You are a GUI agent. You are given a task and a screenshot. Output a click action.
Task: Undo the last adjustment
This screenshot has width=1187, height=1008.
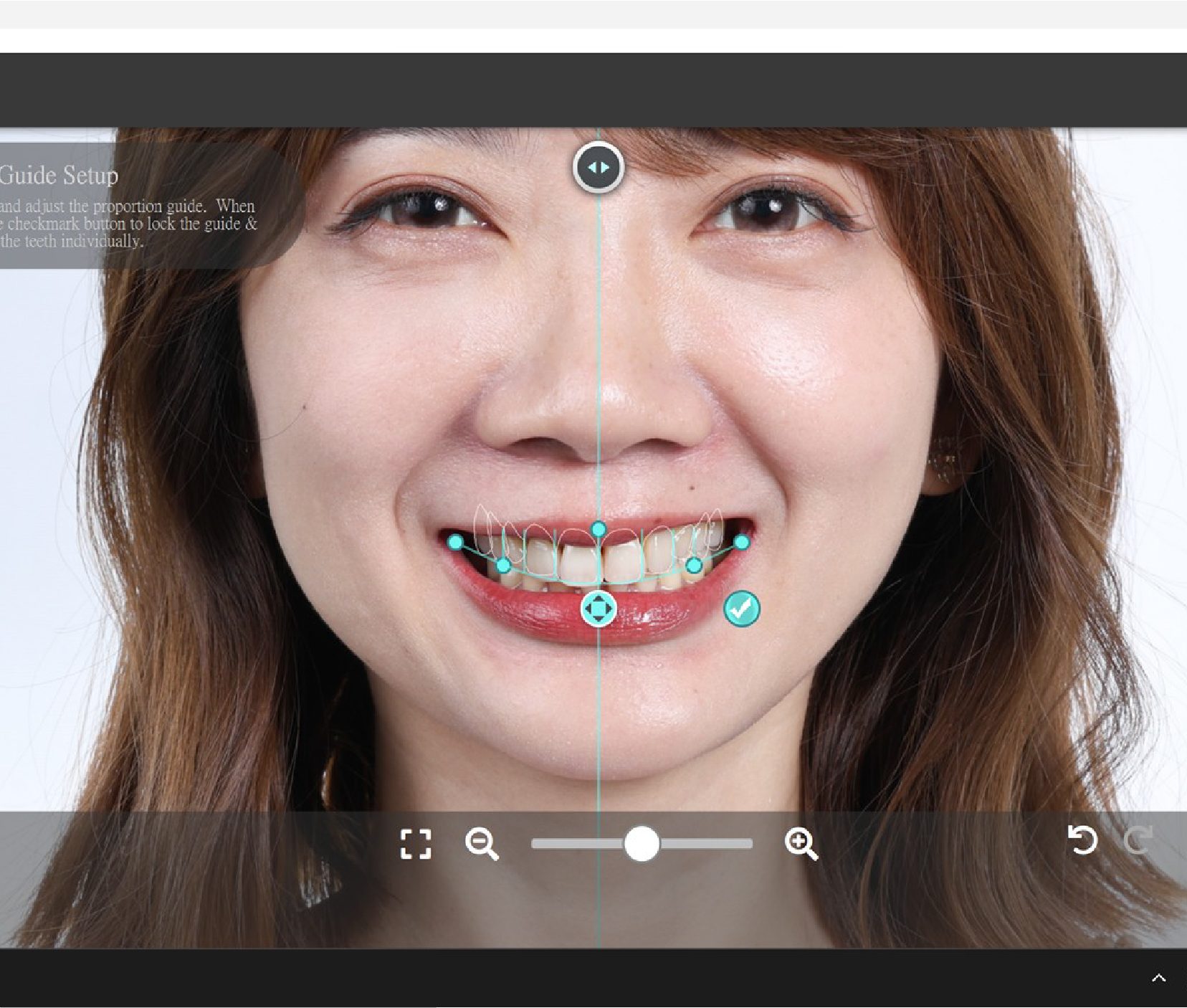[x=1082, y=840]
